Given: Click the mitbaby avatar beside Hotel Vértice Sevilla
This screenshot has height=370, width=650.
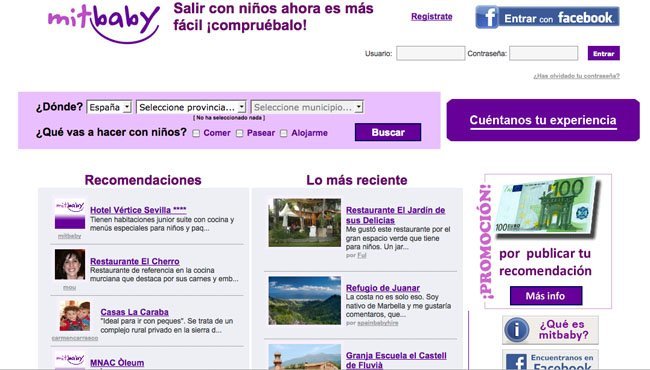Looking at the screenshot, I should point(70,214).
